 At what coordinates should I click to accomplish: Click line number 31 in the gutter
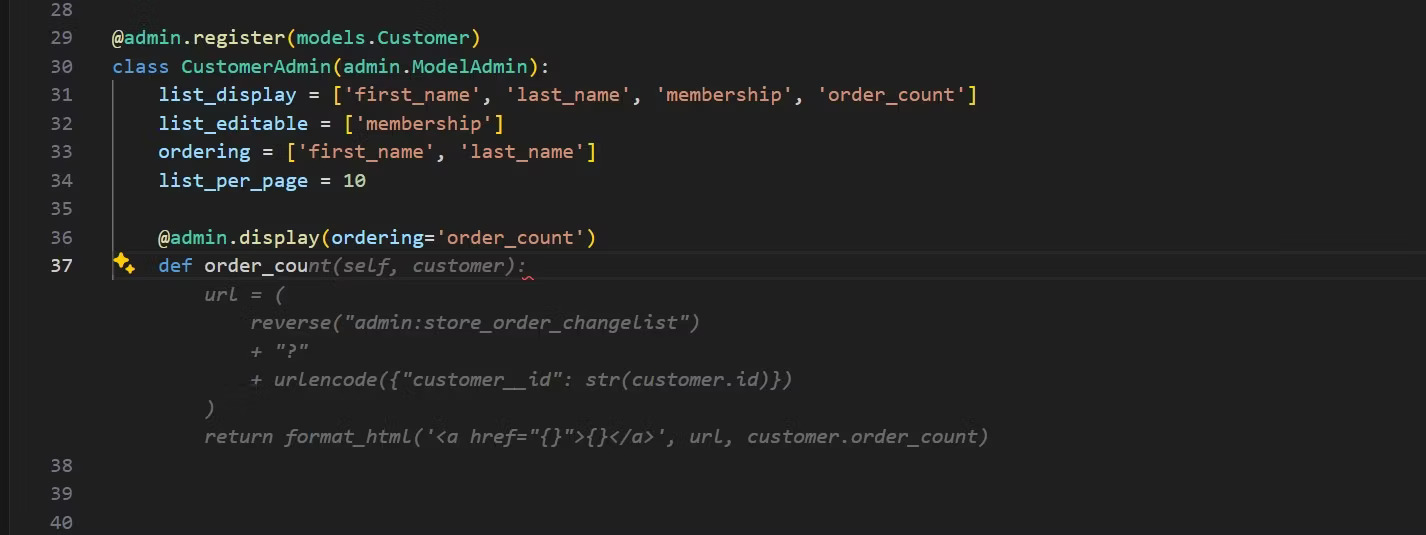61,95
